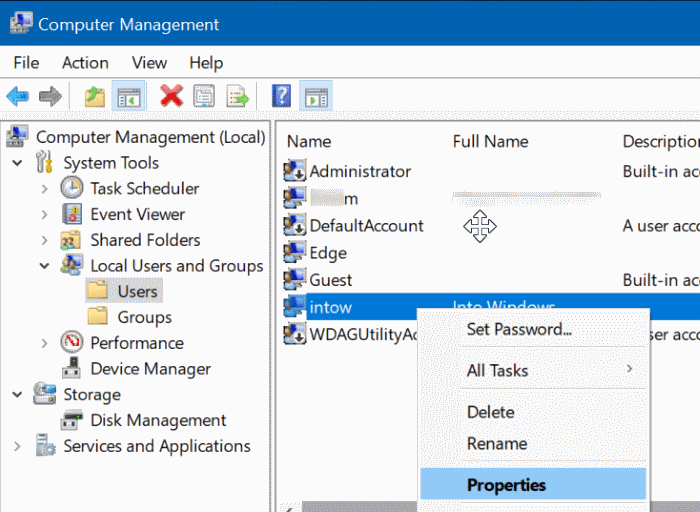Open the Action menu
Image resolution: width=700 pixels, height=512 pixels.
[x=85, y=62]
